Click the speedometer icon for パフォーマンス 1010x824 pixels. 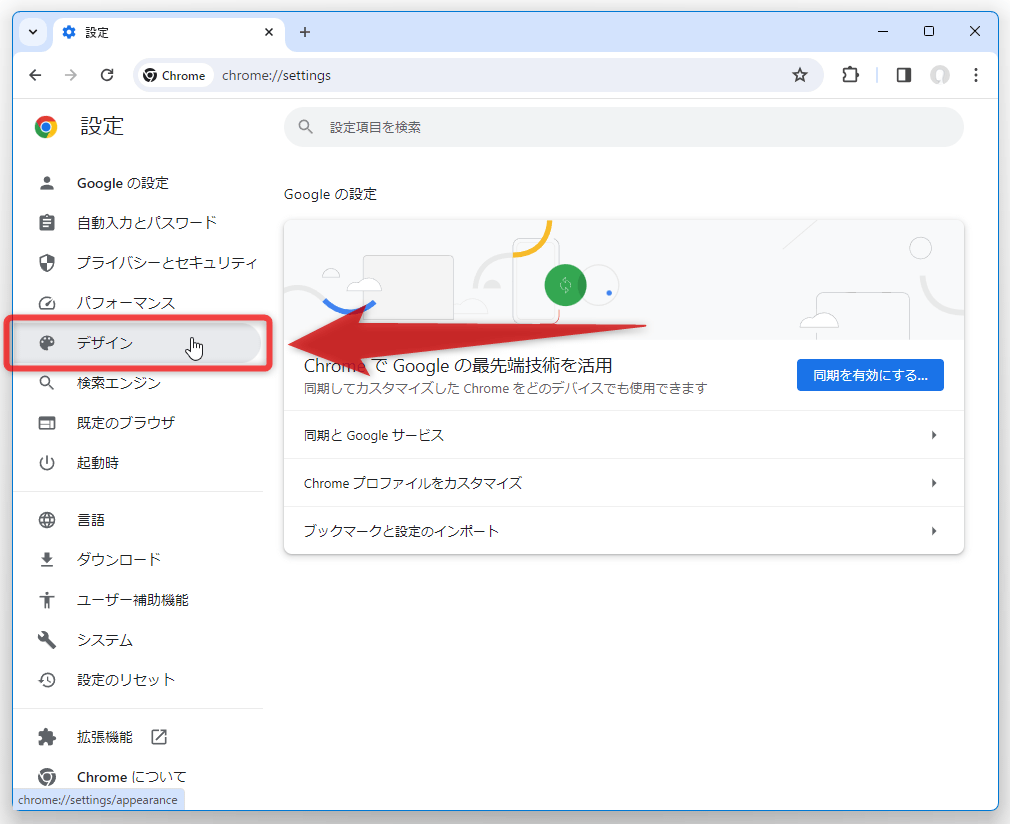pos(47,303)
